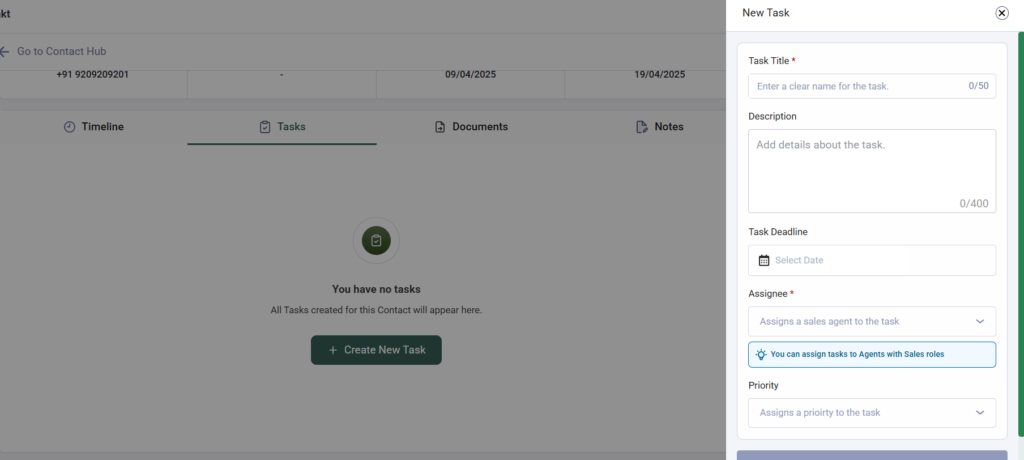Click into the Description text area
Image resolution: width=1024 pixels, height=460 pixels.
pos(871,170)
